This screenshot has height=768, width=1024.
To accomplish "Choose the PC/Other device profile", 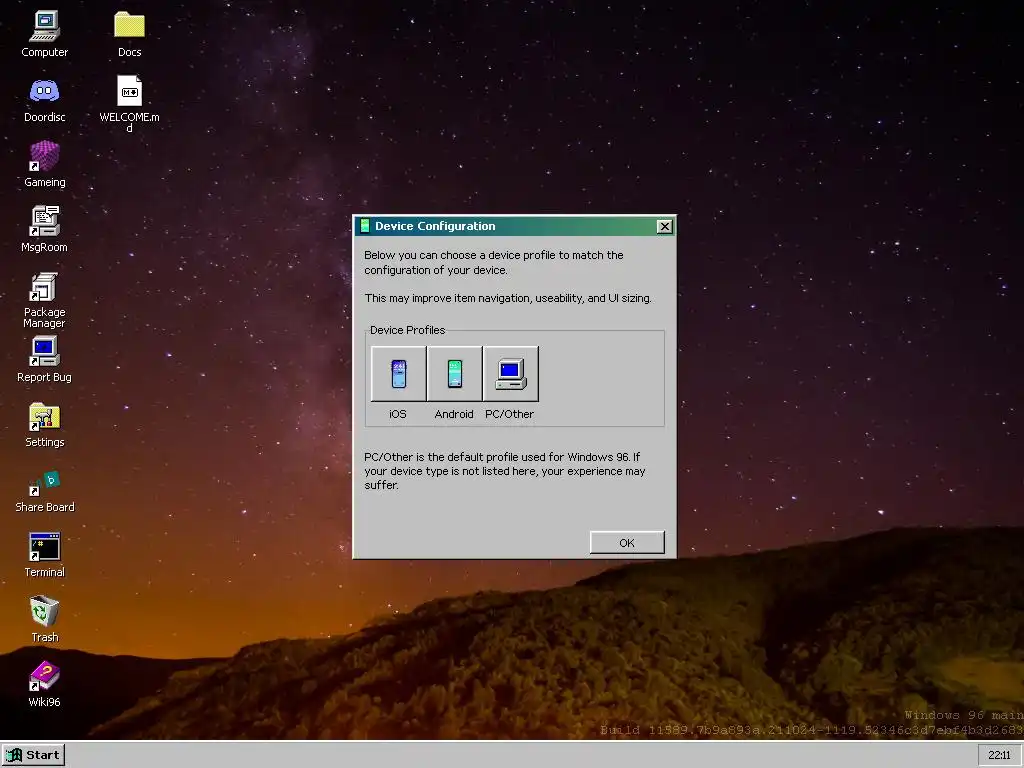I will click(x=511, y=374).
